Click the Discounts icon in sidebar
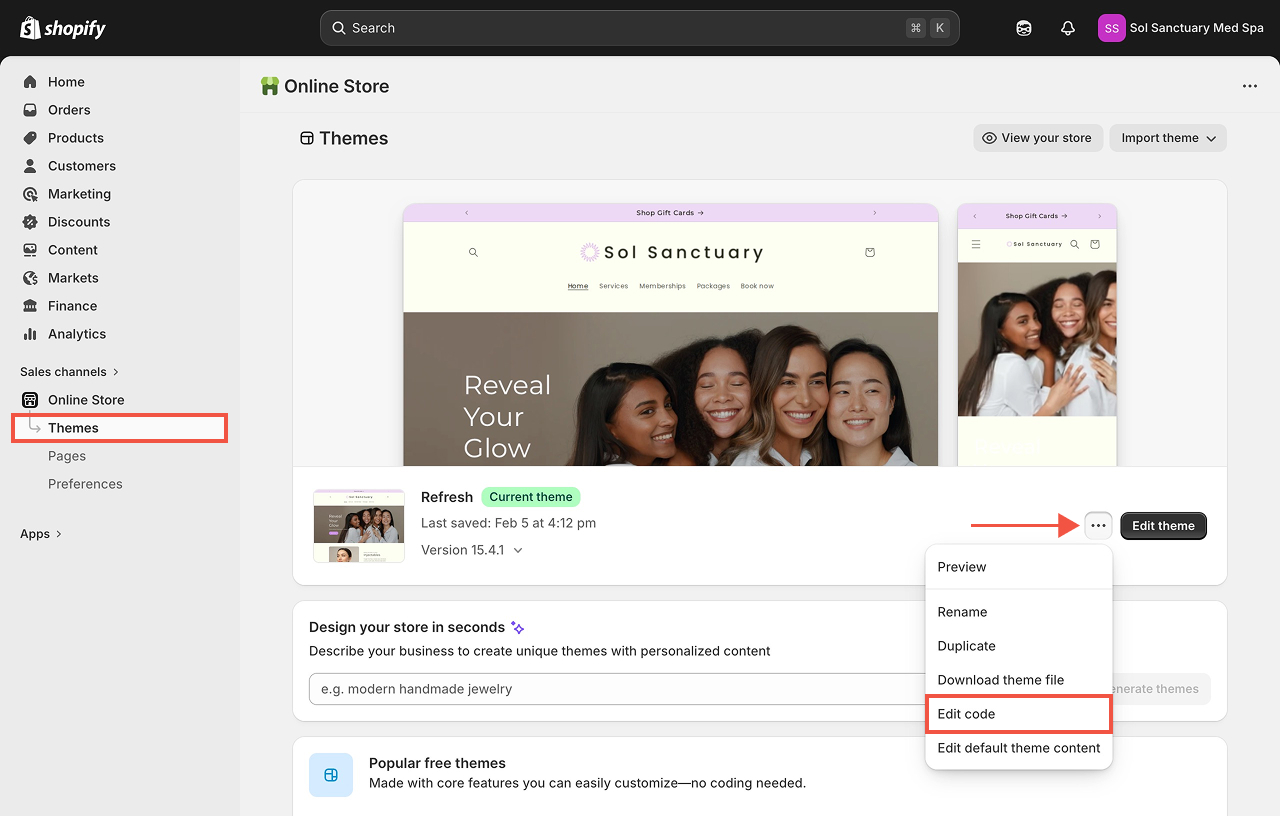 point(30,222)
